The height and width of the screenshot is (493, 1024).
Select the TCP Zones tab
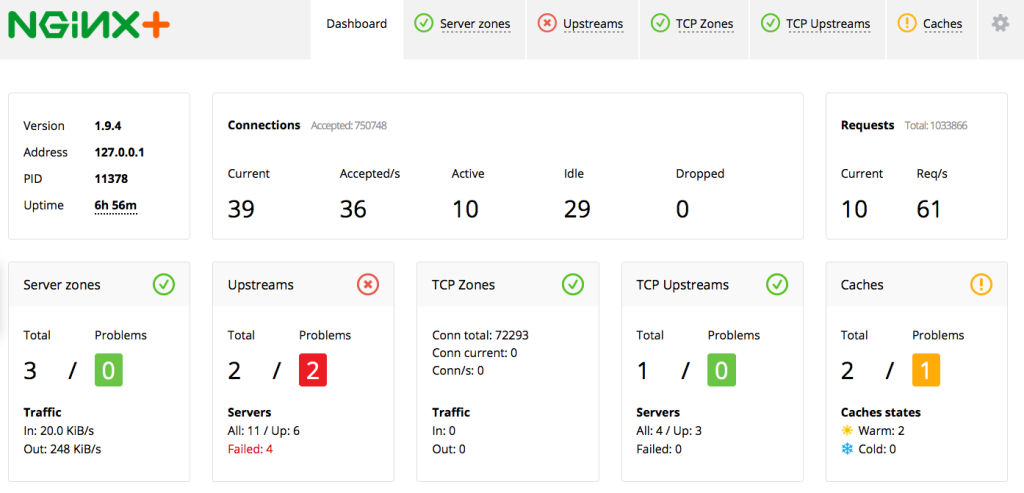pos(692,24)
